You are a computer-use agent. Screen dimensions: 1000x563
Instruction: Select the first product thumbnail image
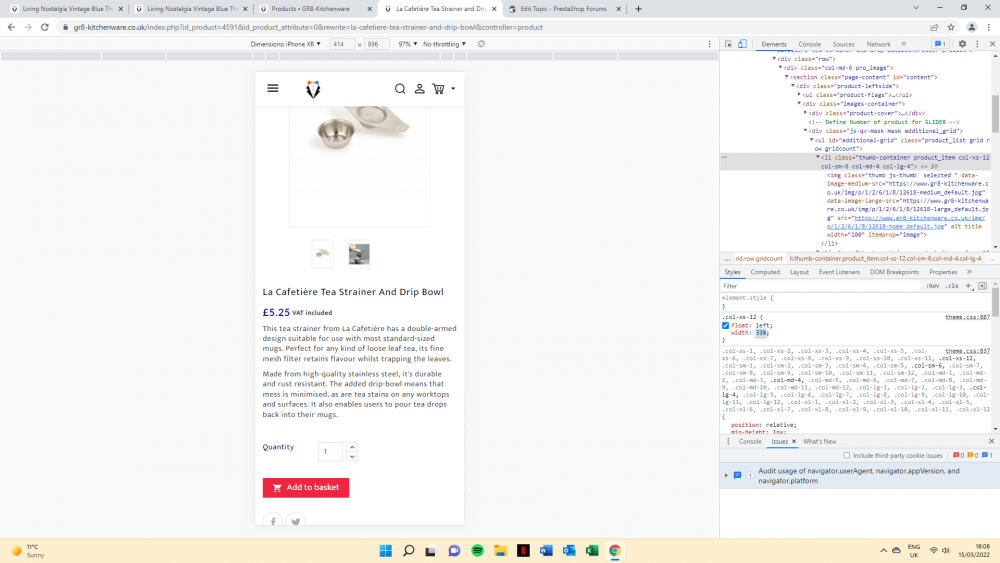(x=323, y=254)
